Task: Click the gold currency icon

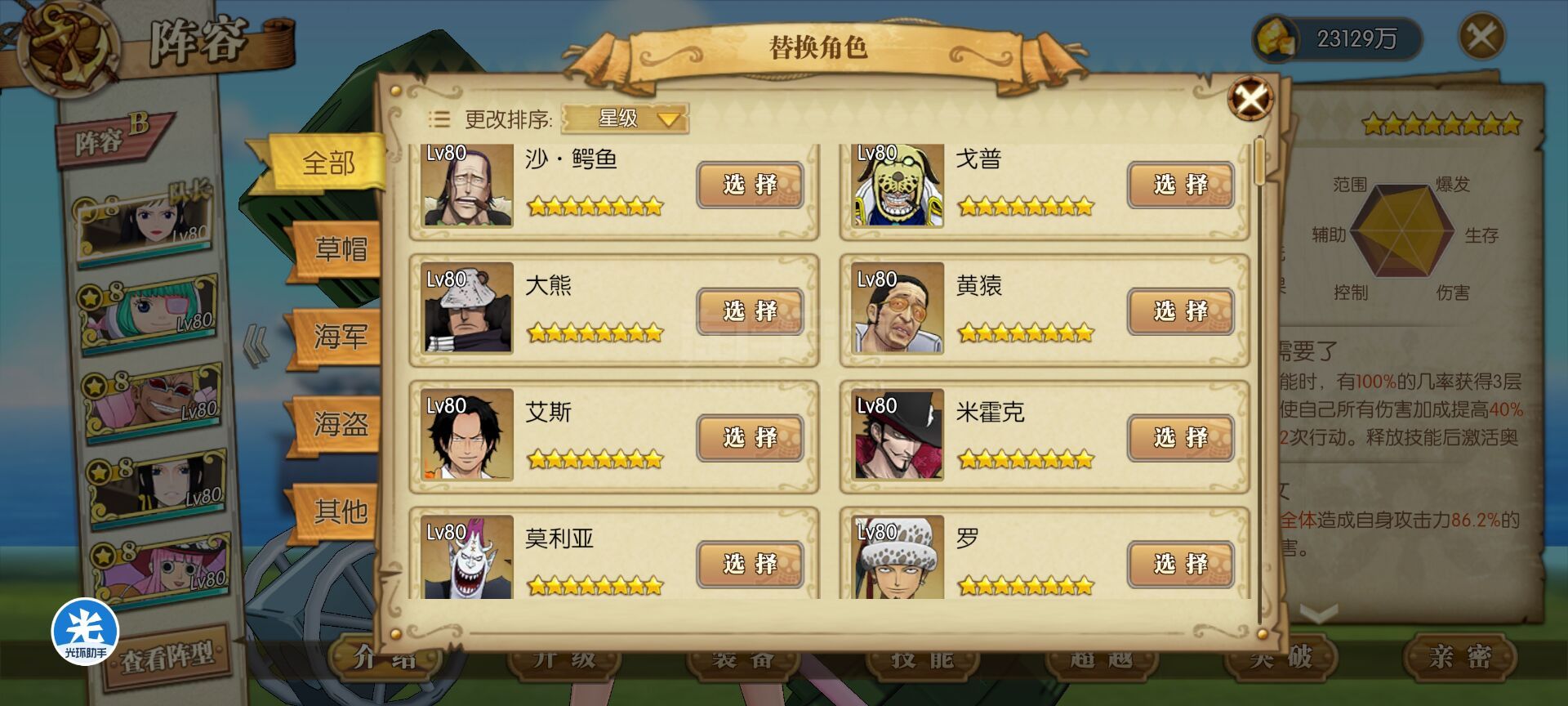Action: point(1276,38)
